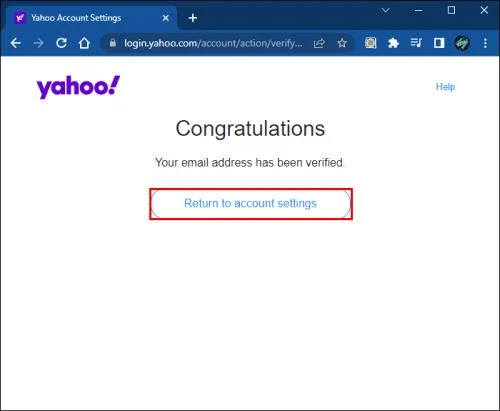This screenshot has height=411, width=500.
Task: Open the profile avatar menu
Action: pos(462,43)
